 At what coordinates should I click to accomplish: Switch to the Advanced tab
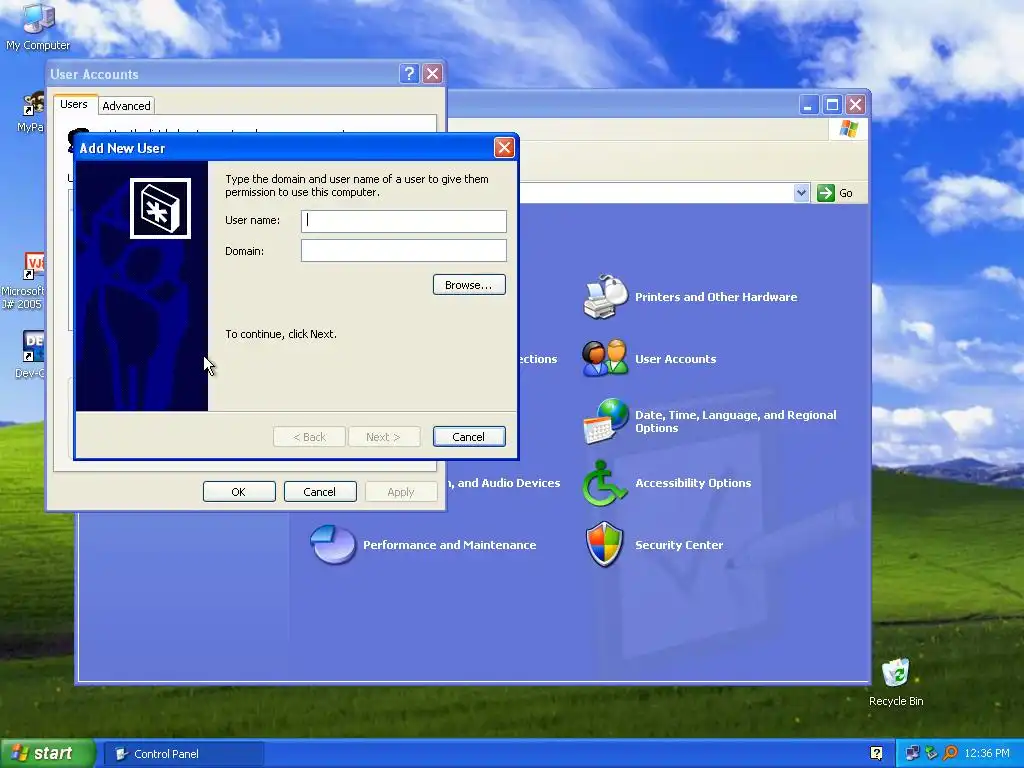[x=126, y=106]
